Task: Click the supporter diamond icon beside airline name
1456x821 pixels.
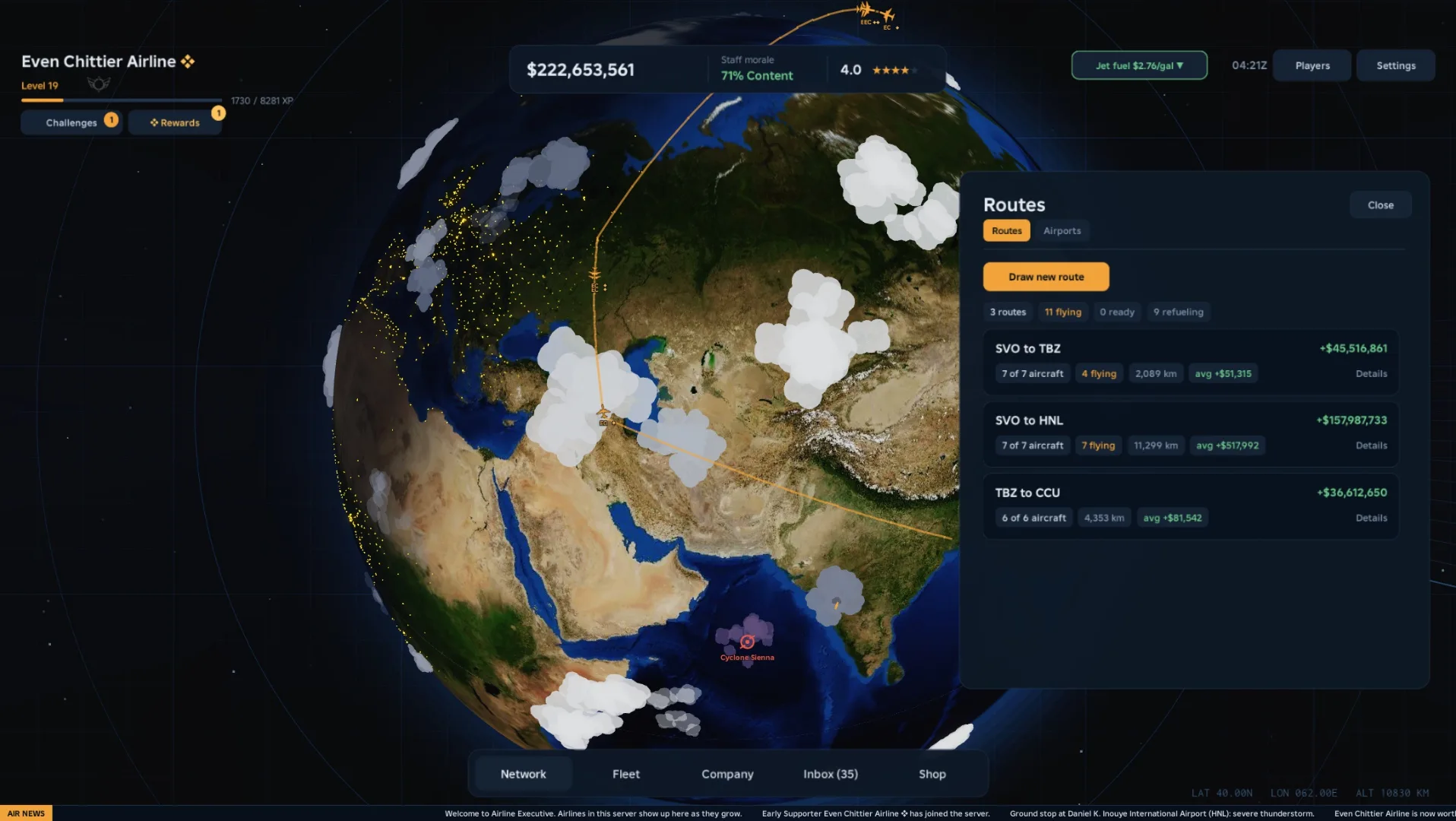Action: (x=188, y=62)
